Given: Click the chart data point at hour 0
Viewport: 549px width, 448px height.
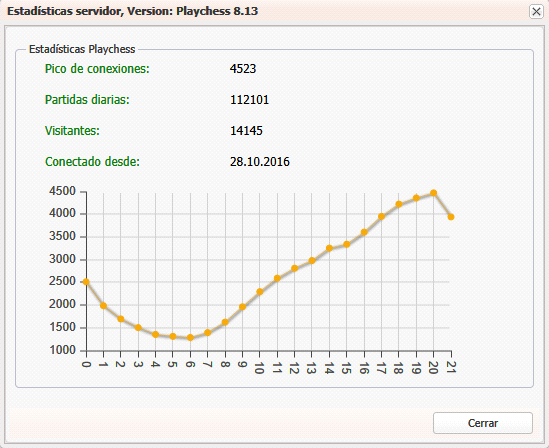Looking at the screenshot, I should [x=86, y=282].
